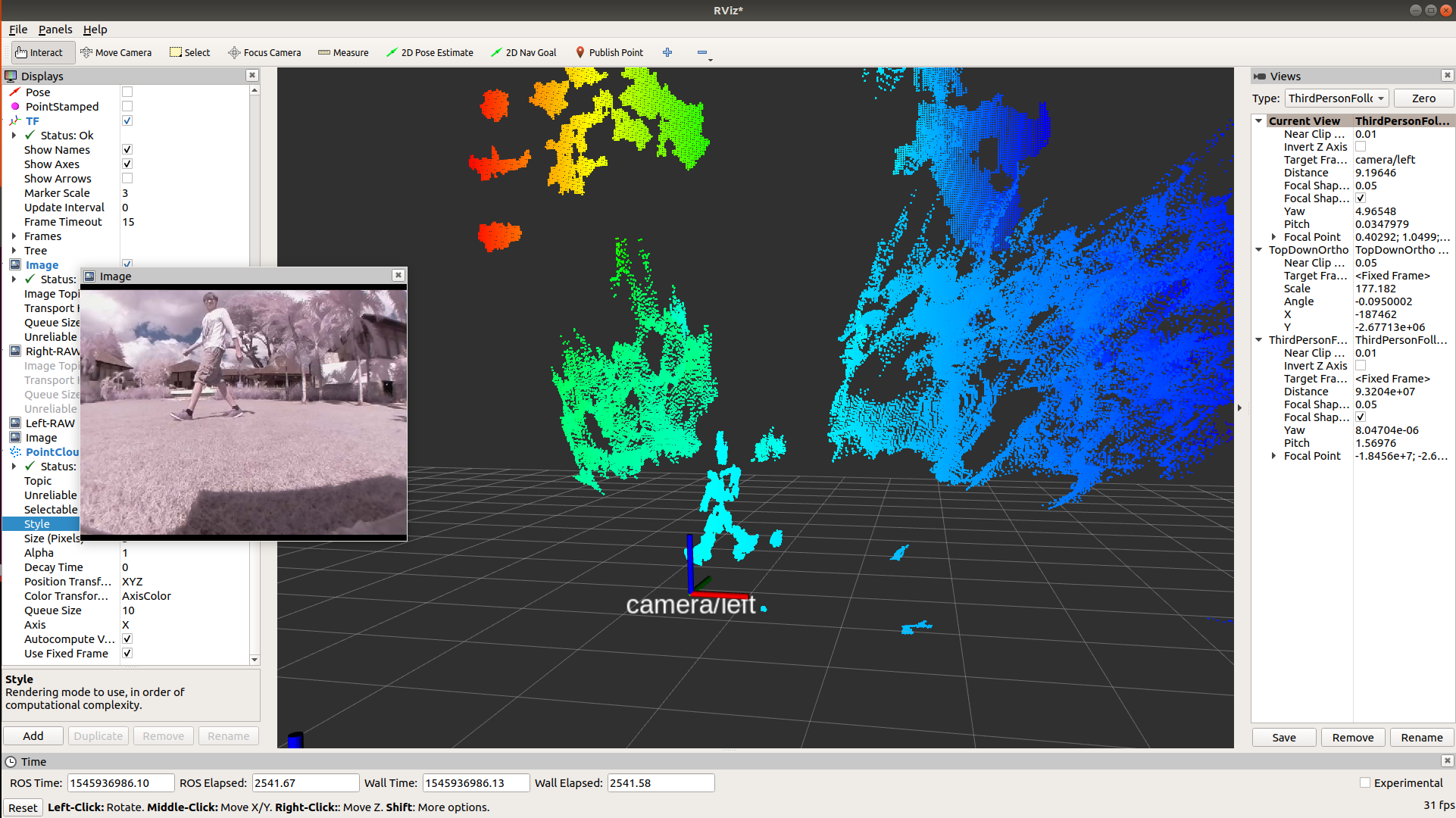
Task: Click the Save button in Views panel
Action: pyautogui.click(x=1283, y=737)
